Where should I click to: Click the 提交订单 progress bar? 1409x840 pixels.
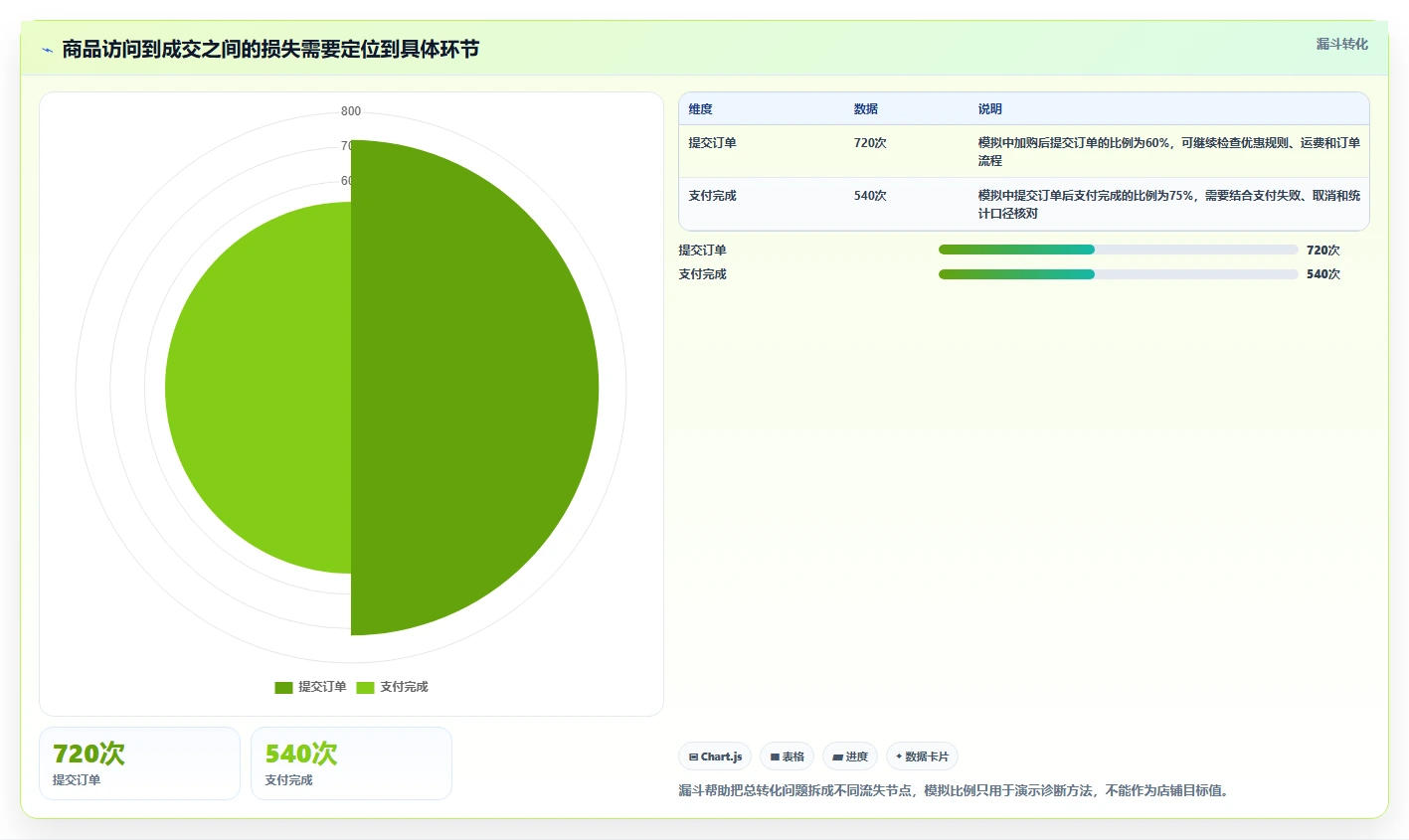pos(1118,250)
